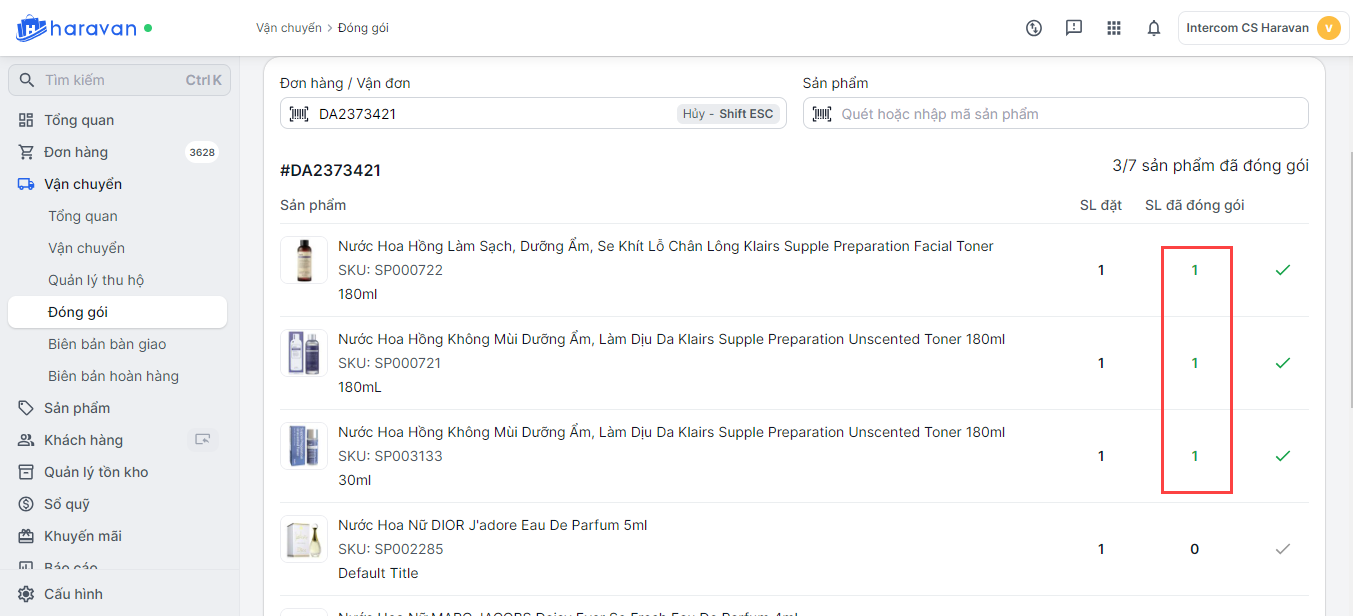Click thumbnail of SKU SP003133 toner
This screenshot has height=616, width=1353.
click(x=304, y=446)
